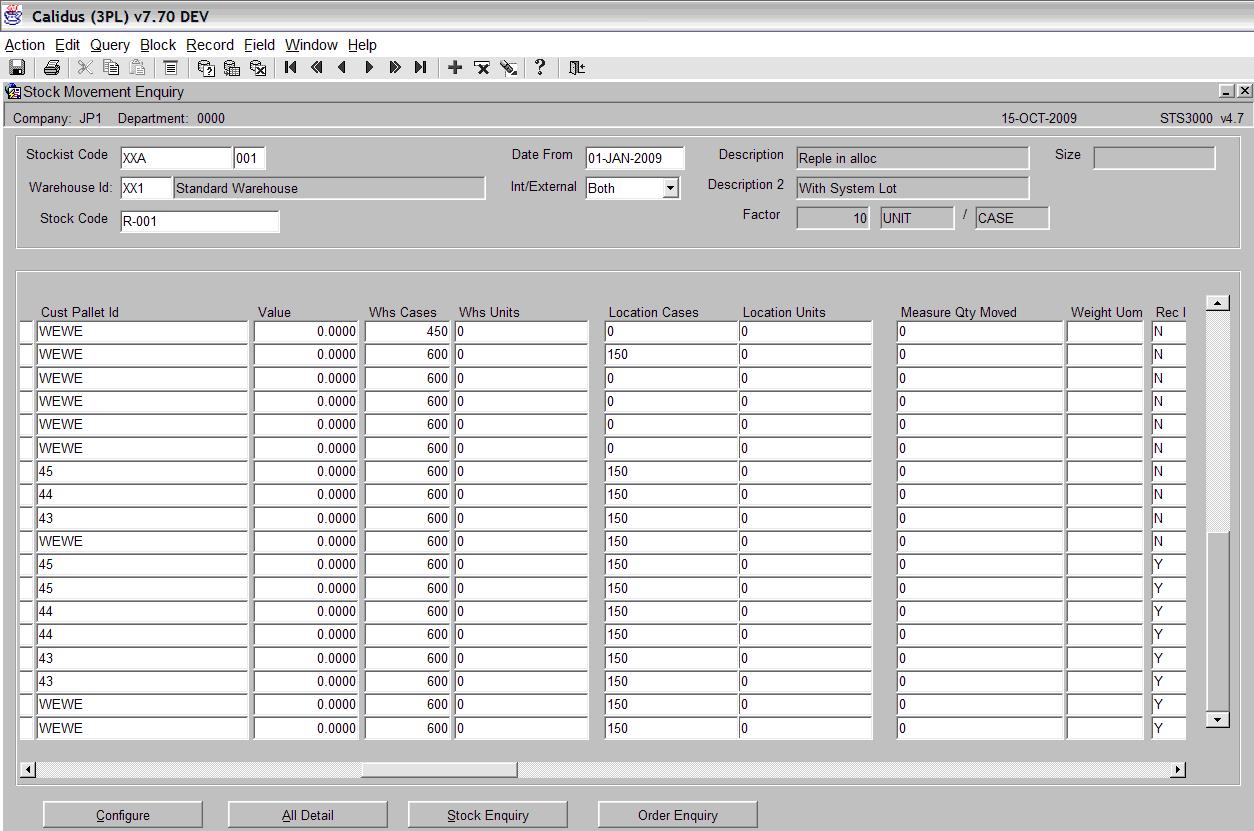Open the Window menu
Viewport: 1254px width, 831px height.
point(311,45)
